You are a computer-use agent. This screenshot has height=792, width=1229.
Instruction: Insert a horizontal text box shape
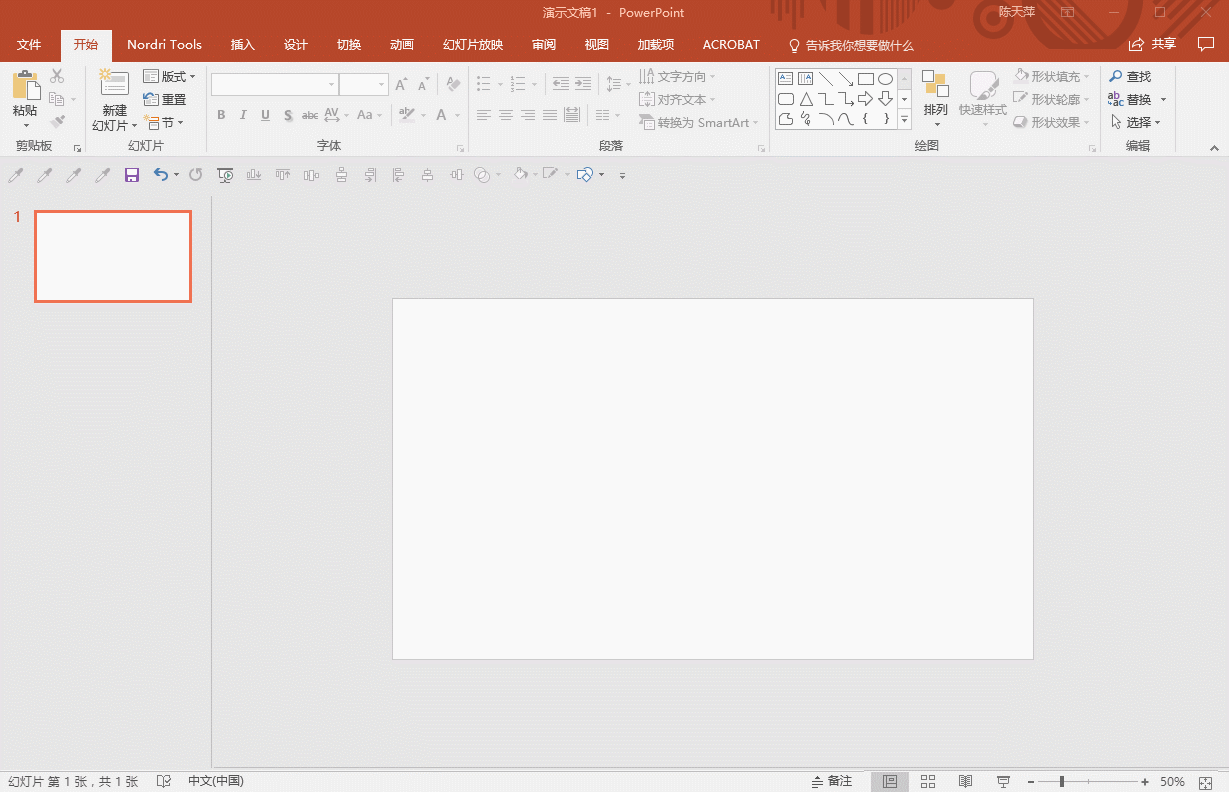(x=786, y=79)
